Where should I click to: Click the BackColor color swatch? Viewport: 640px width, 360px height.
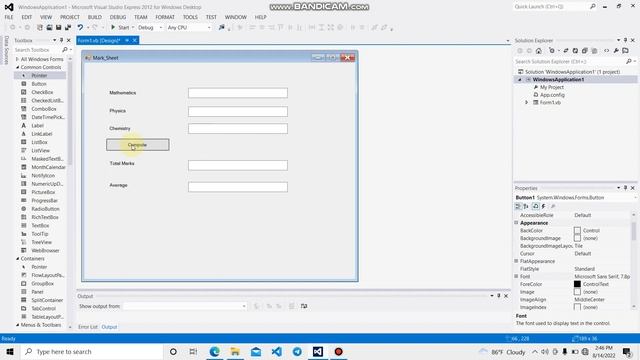[x=577, y=231]
